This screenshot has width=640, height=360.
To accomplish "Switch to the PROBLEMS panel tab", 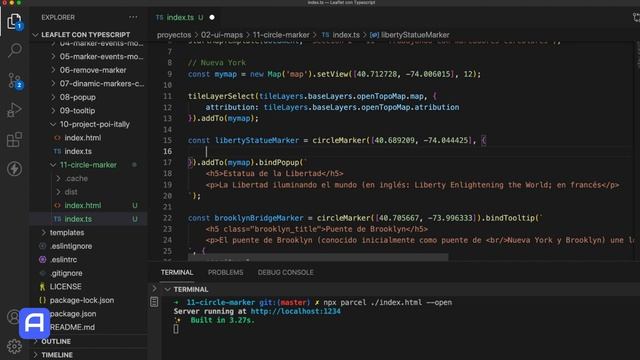I will click(225, 272).
